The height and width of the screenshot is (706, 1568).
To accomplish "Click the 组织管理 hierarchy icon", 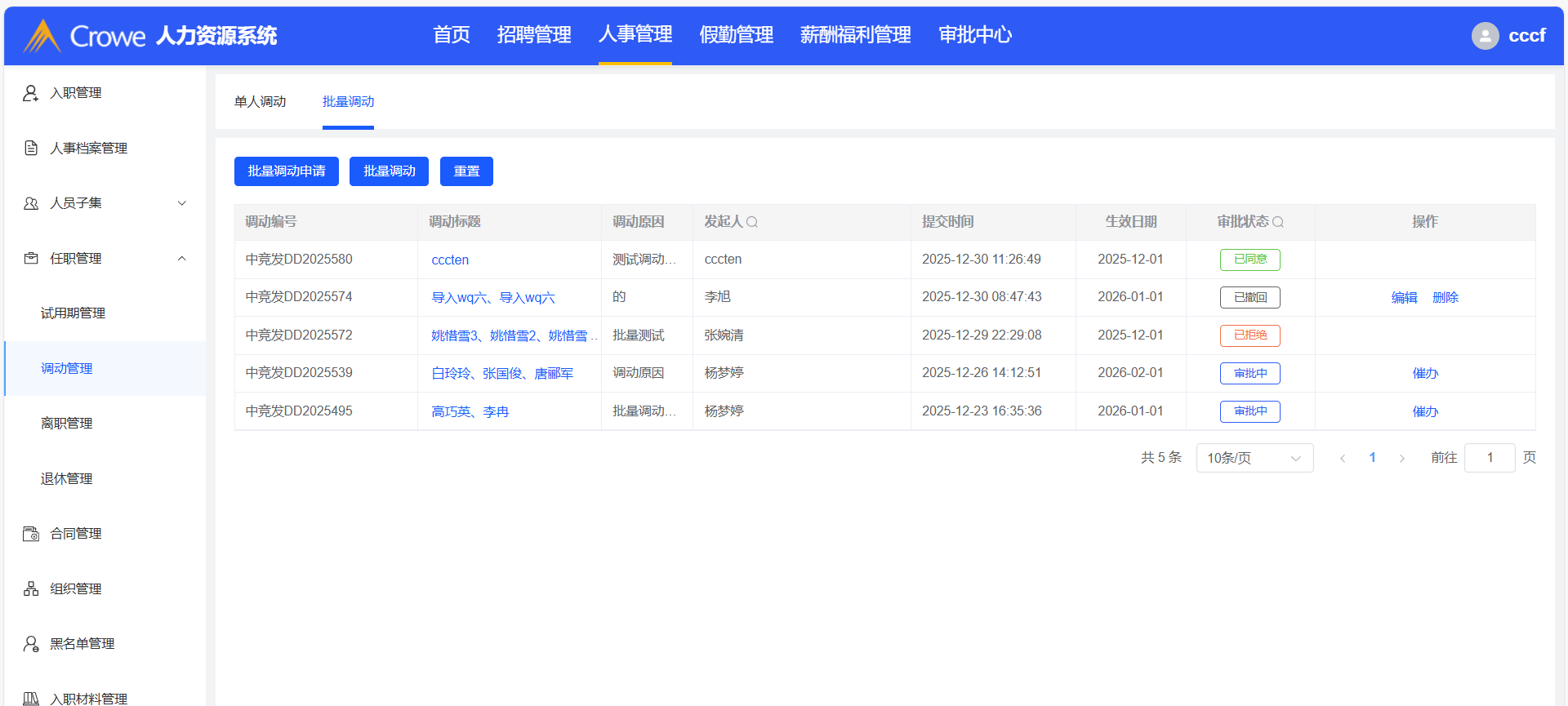I will click(31, 588).
